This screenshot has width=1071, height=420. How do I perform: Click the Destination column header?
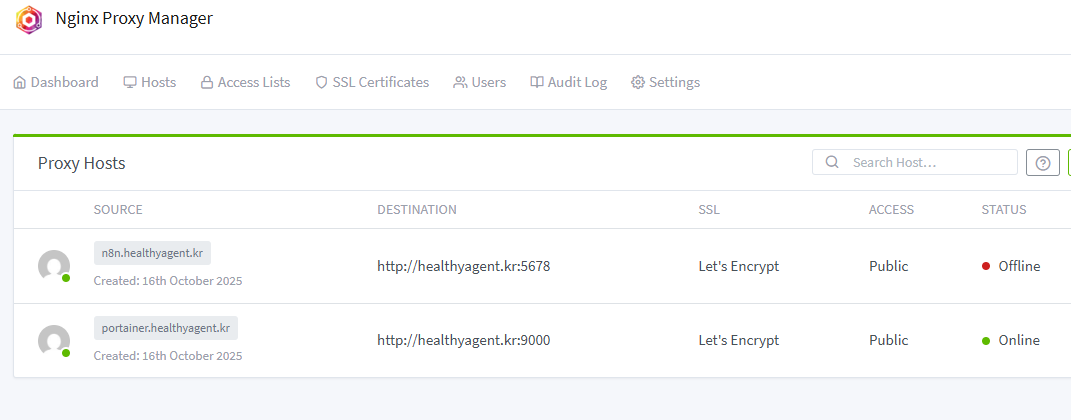click(416, 210)
